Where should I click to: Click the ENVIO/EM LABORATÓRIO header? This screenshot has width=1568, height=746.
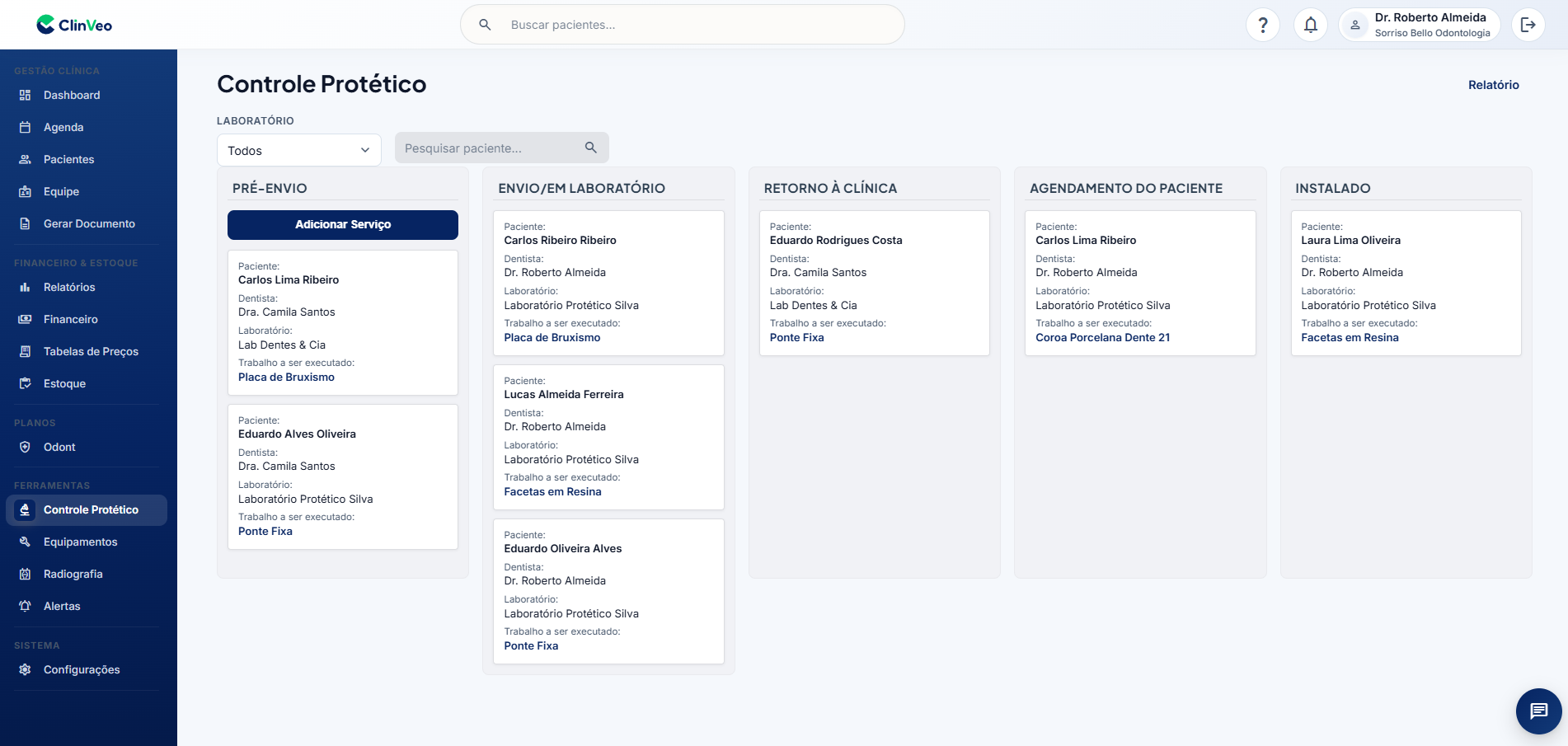(581, 188)
